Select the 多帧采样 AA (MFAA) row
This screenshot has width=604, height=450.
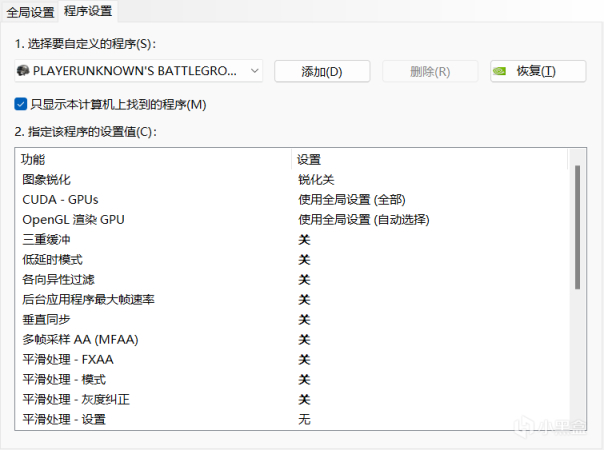[293, 339]
